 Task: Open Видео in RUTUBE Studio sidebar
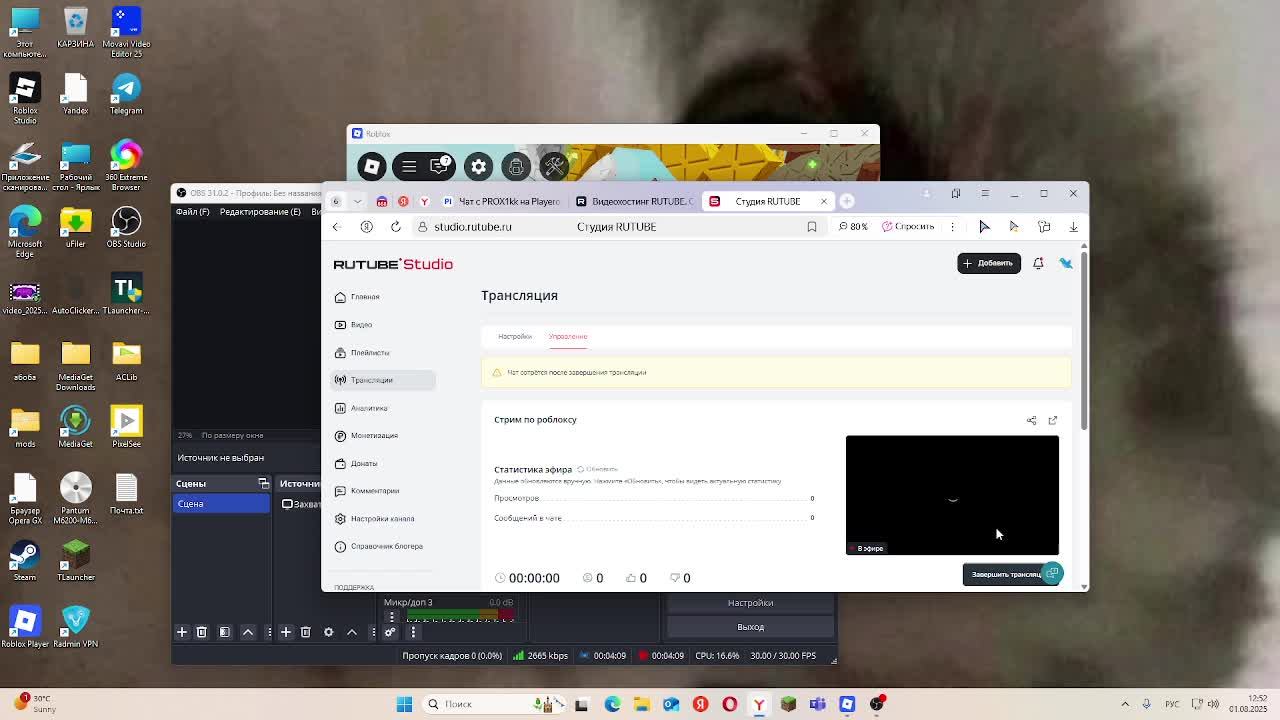click(383, 325)
